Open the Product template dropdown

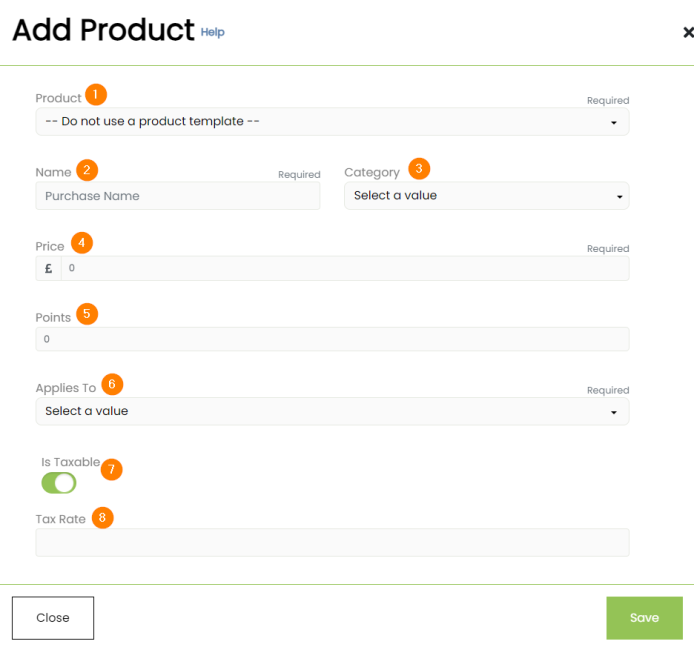332,122
